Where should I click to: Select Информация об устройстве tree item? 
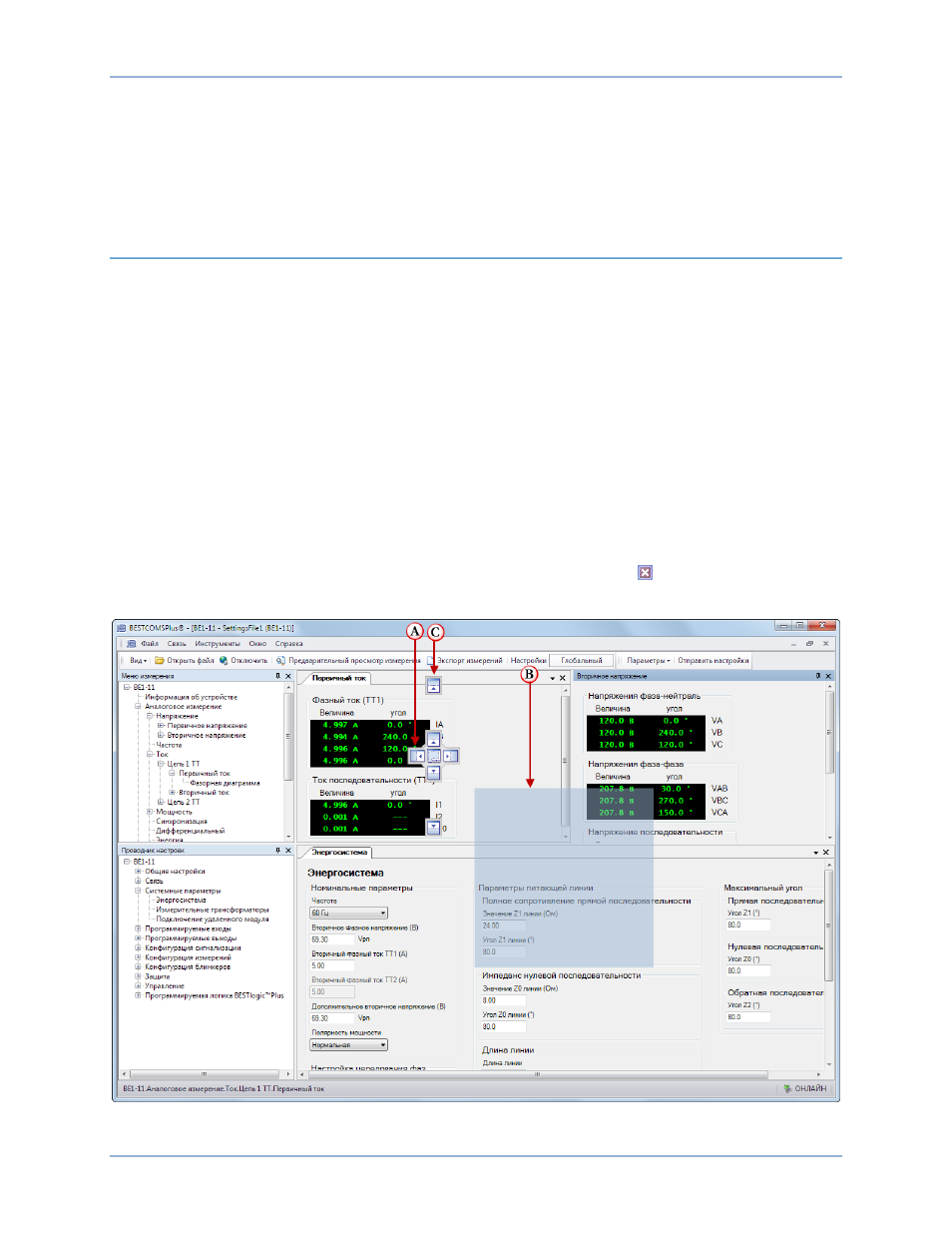(x=191, y=697)
